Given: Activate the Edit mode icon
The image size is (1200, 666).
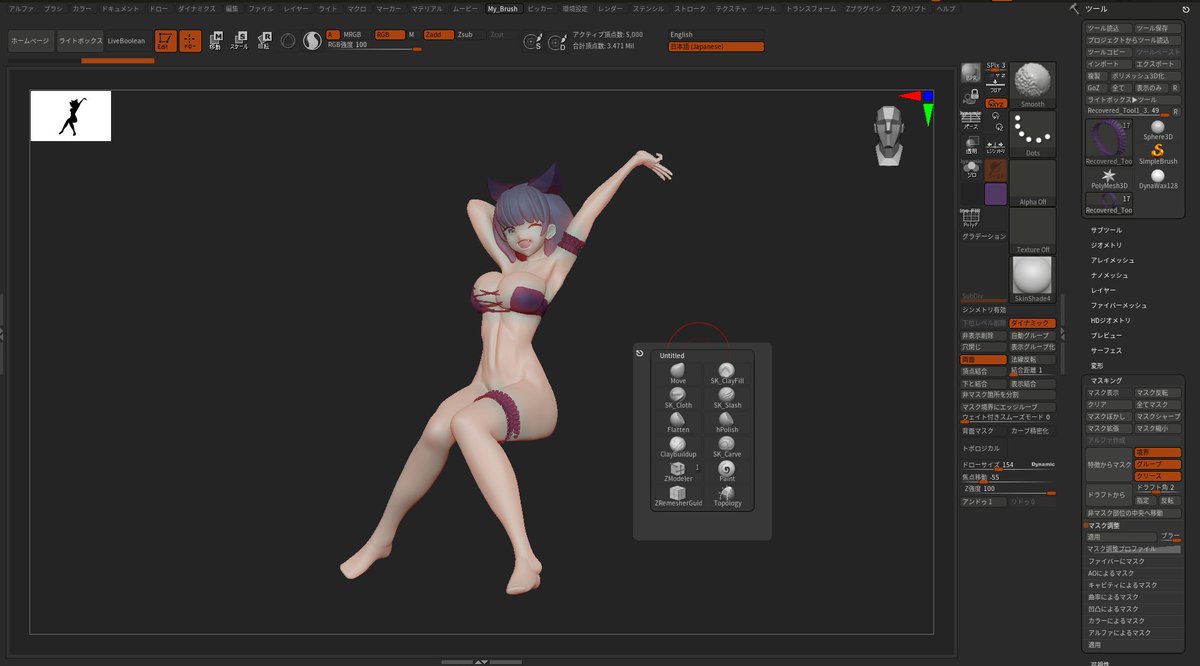Looking at the screenshot, I should coord(165,41).
